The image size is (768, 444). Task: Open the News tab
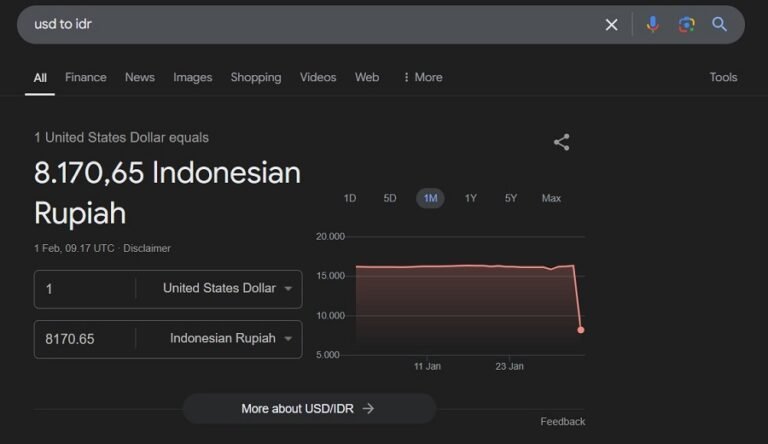(140, 77)
